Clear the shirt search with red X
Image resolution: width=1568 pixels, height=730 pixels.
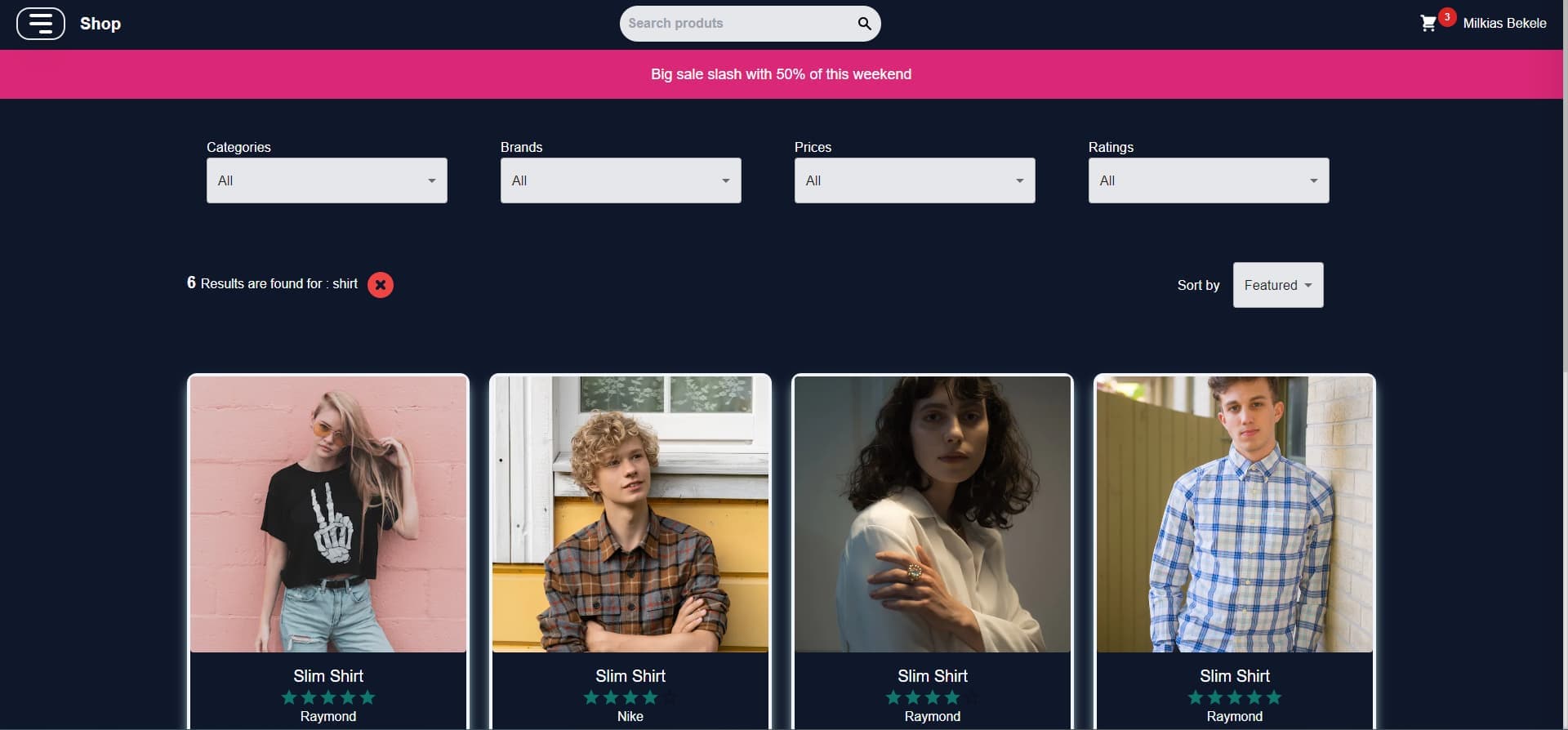(x=381, y=285)
